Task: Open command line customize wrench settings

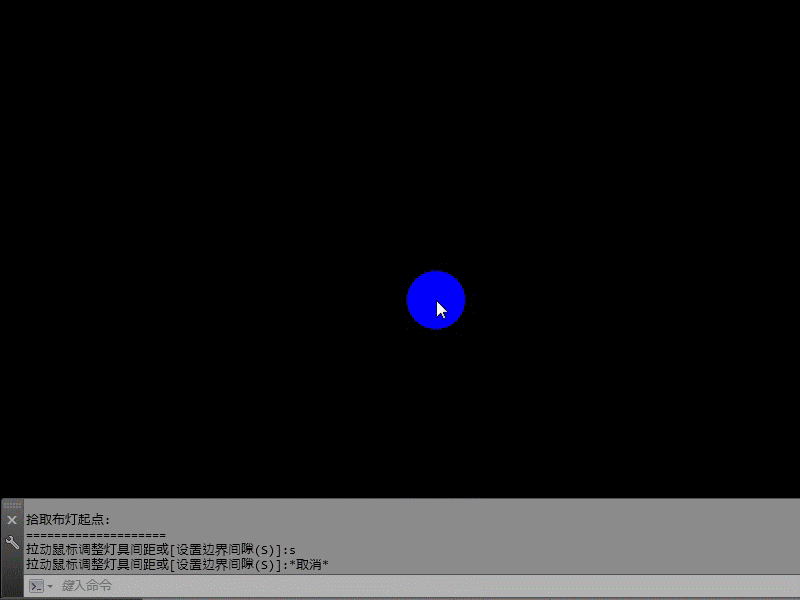Action: [12, 542]
